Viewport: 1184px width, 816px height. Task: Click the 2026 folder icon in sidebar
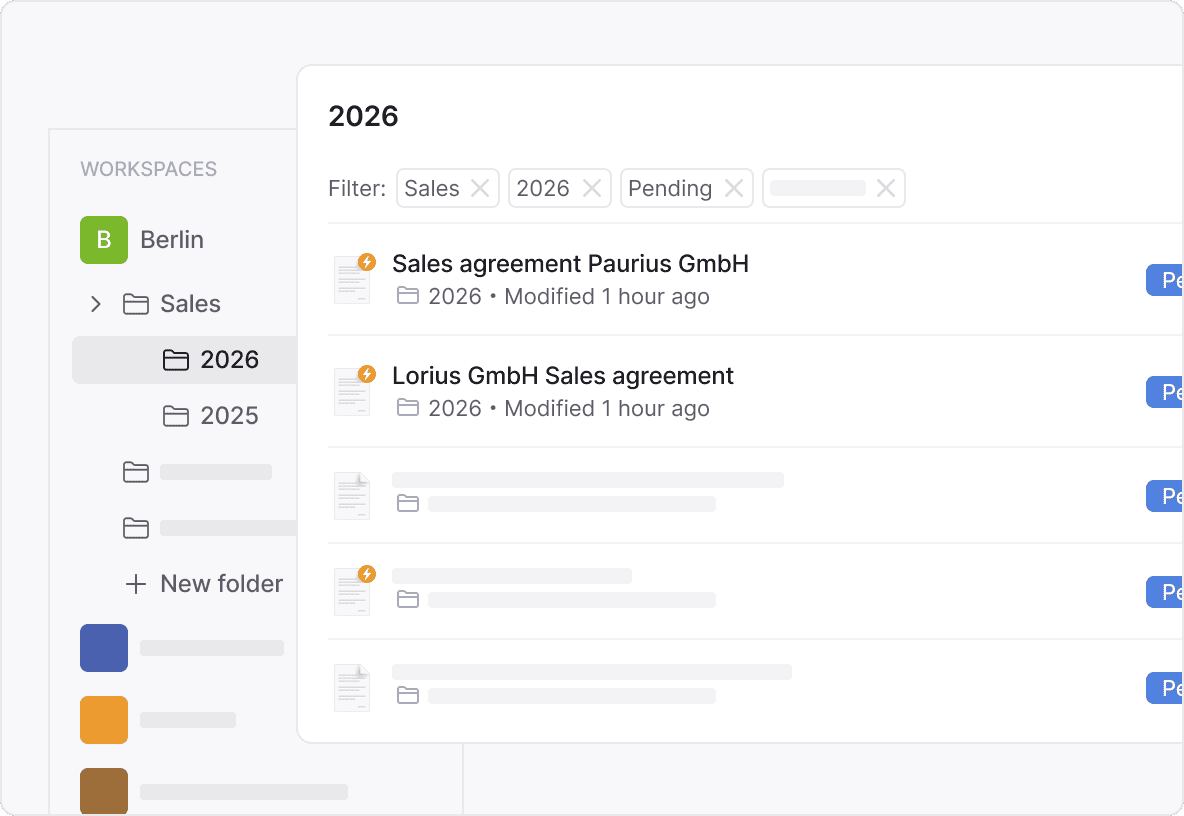pos(176,360)
